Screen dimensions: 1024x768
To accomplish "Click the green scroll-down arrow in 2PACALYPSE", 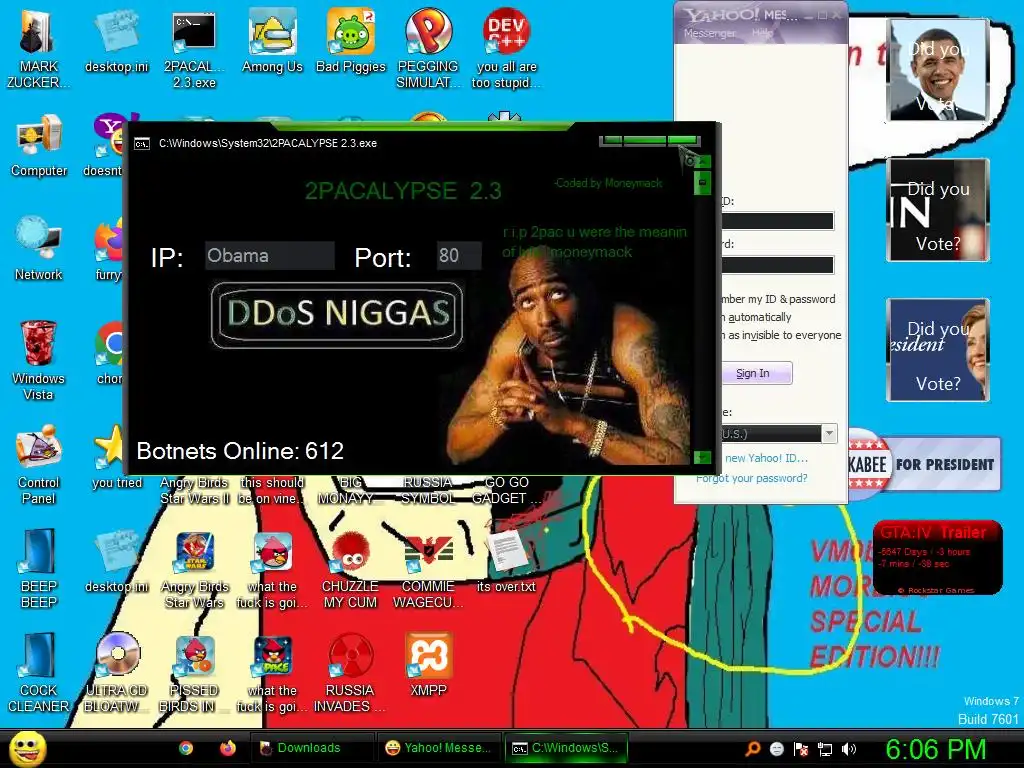I will point(702,457).
